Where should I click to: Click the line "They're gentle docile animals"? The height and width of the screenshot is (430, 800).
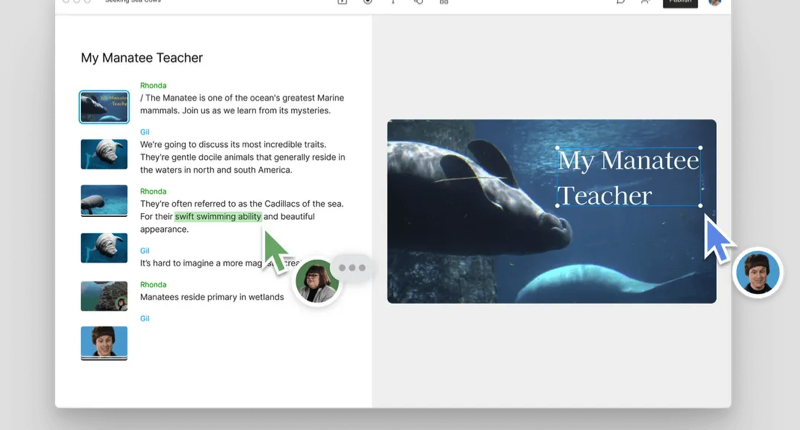pos(242,157)
